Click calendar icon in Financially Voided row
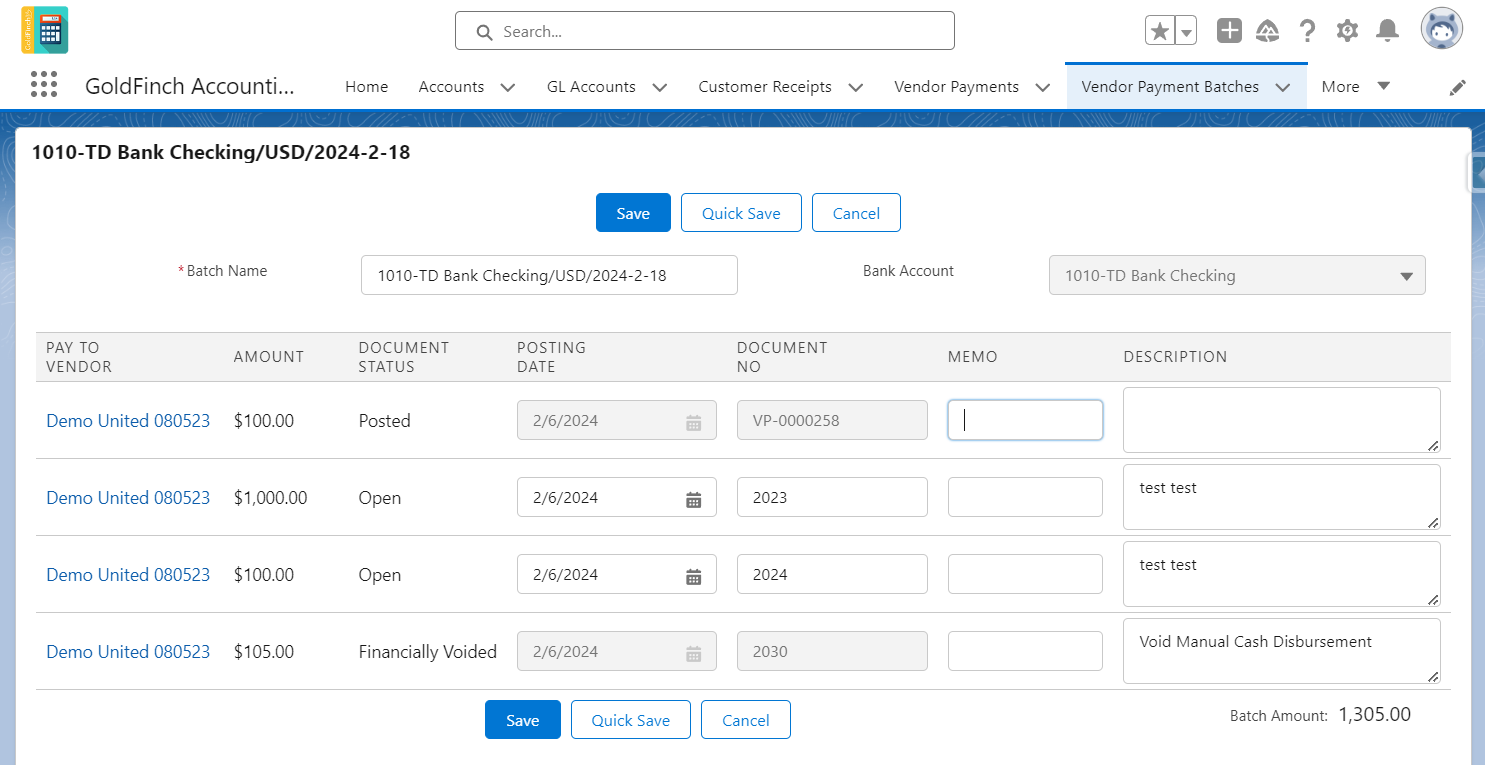This screenshot has height=765, width=1485. (x=693, y=652)
